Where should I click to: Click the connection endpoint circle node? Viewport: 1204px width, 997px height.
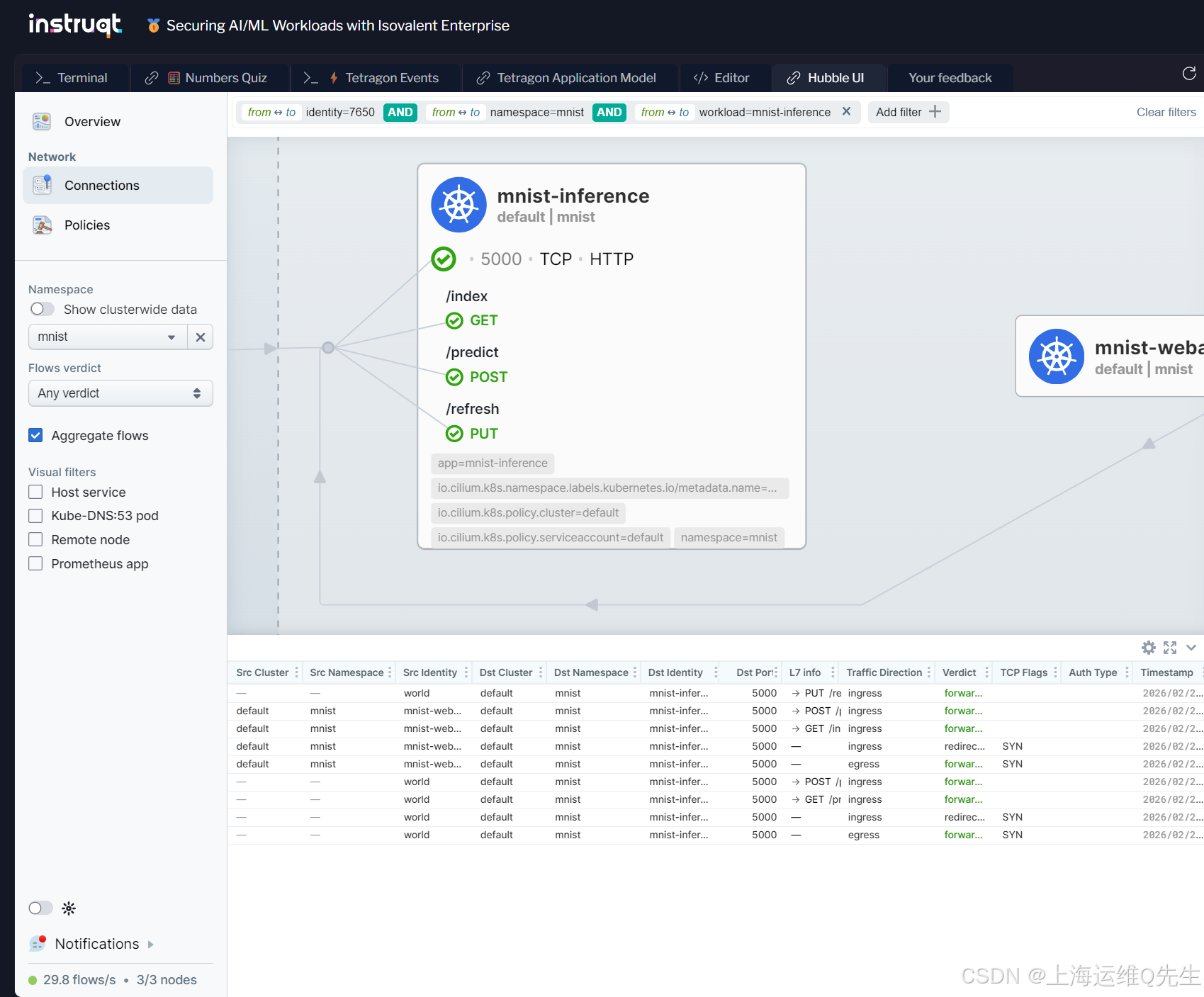pyautogui.click(x=328, y=348)
